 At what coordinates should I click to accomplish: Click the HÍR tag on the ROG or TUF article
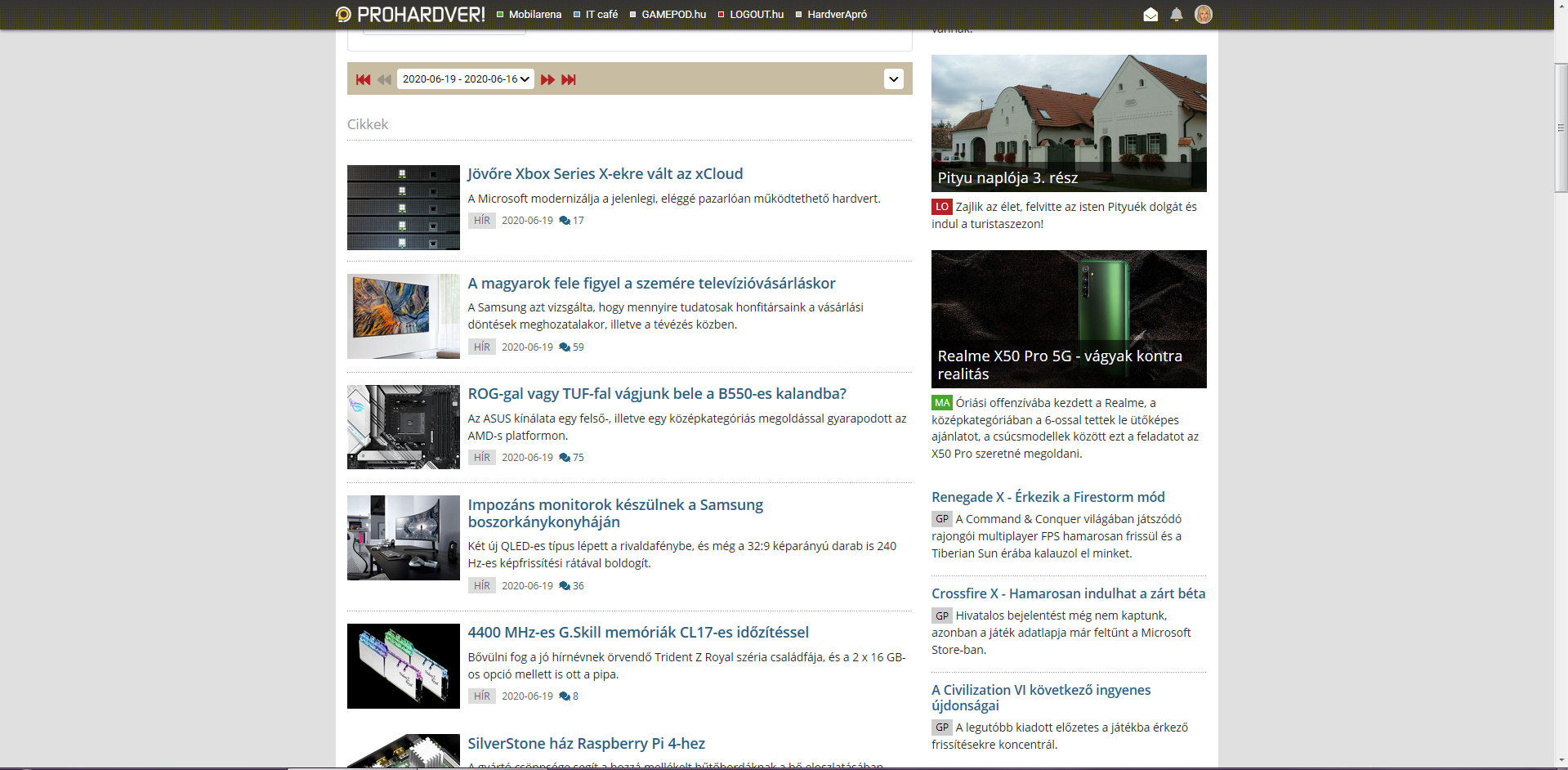coord(482,458)
